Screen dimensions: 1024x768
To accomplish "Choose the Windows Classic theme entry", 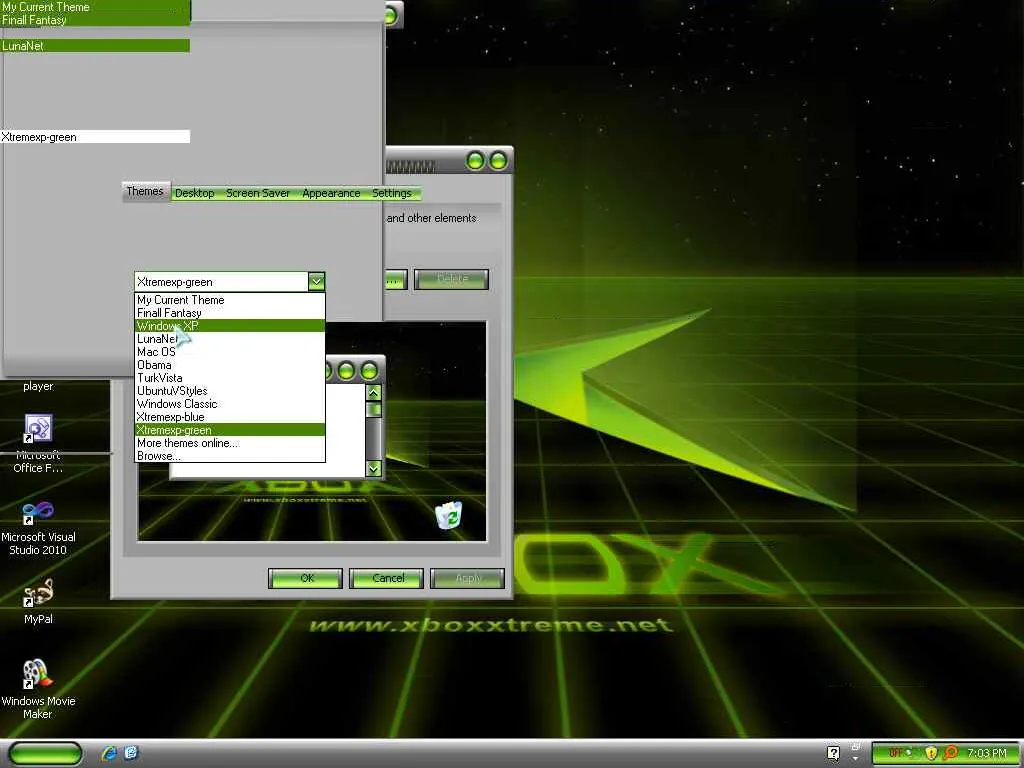I will [x=230, y=404].
